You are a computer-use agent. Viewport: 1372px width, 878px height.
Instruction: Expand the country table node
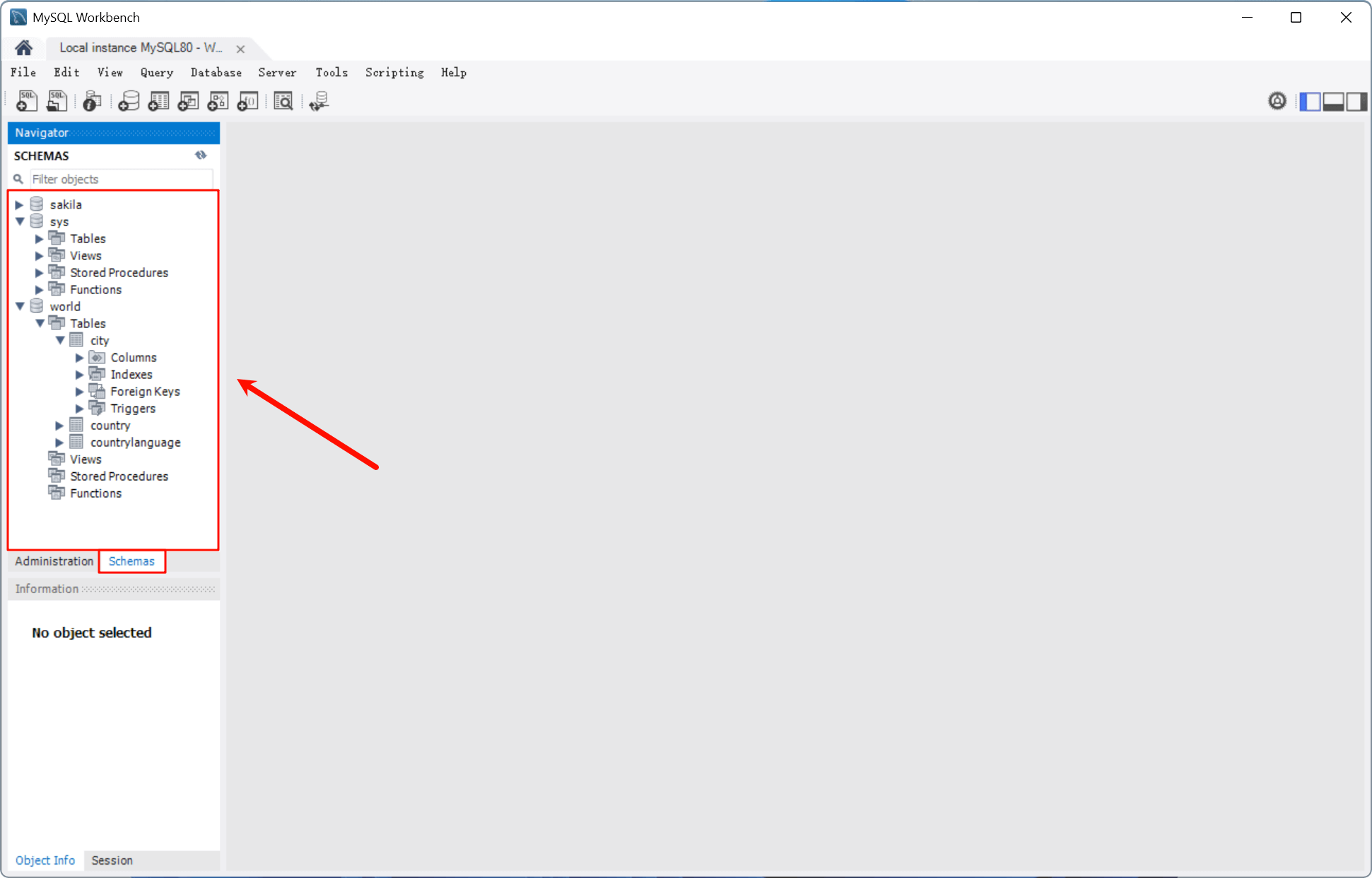point(59,426)
